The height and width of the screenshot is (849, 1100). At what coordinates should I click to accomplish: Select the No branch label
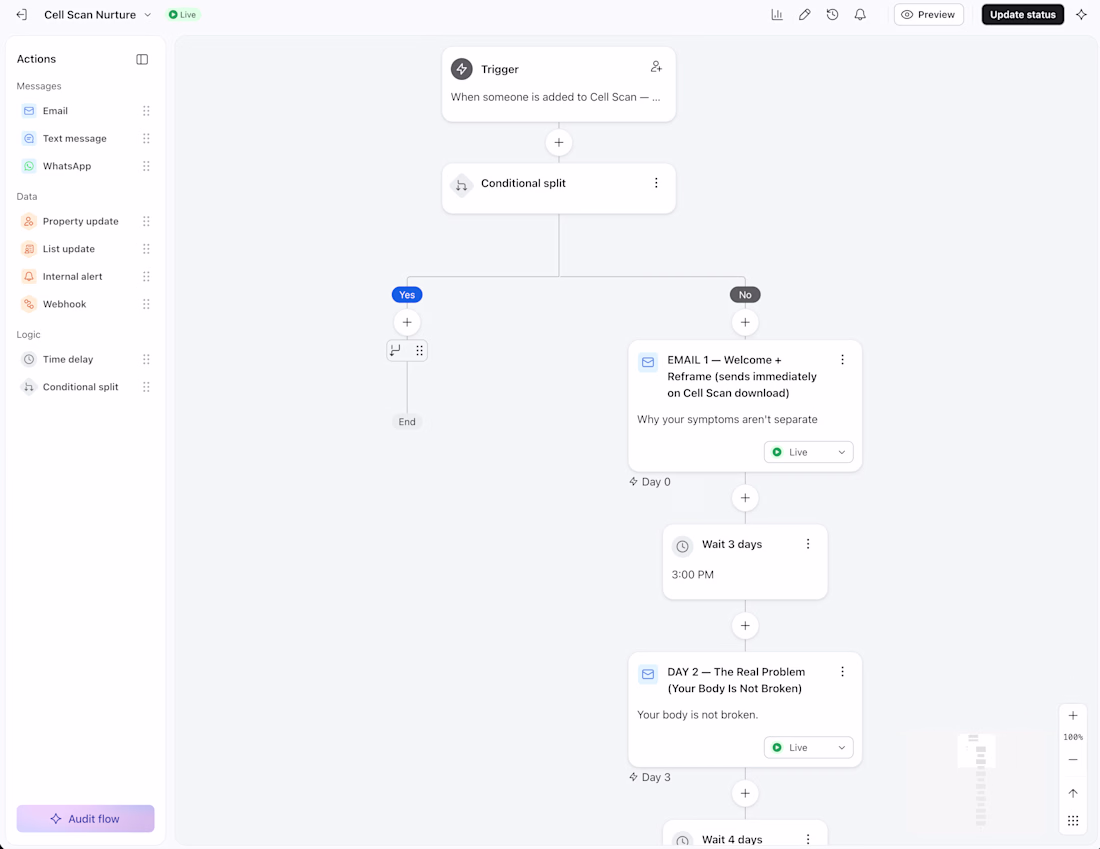745,295
